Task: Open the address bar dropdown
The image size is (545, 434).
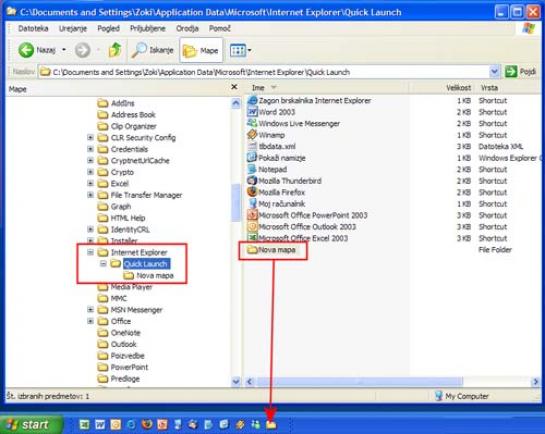Action: (494, 72)
